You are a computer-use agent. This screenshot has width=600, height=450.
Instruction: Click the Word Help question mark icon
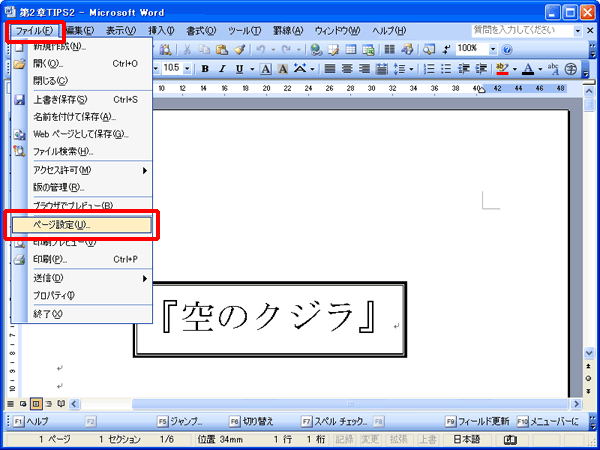coord(507,49)
